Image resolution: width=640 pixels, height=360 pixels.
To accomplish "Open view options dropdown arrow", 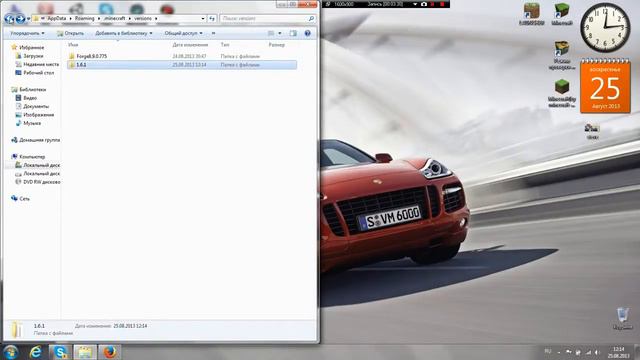I will 280,33.
